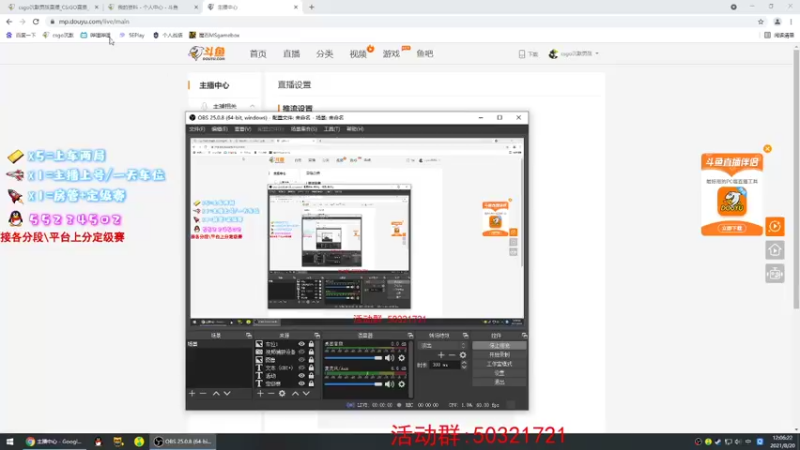Hide the 活动 text source
This screenshot has height=450, width=800.
tap(302, 376)
